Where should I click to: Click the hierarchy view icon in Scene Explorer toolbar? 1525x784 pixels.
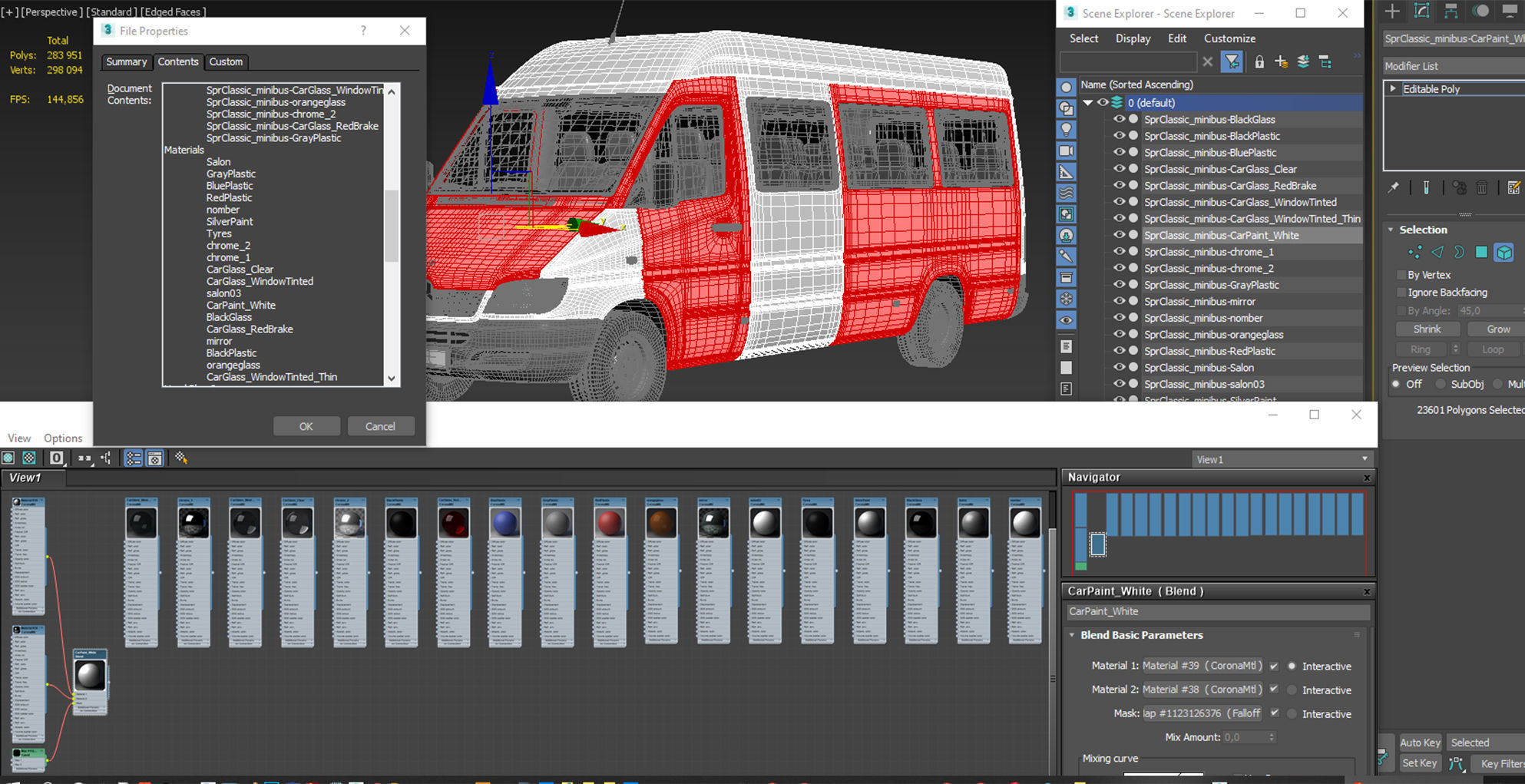(1325, 61)
